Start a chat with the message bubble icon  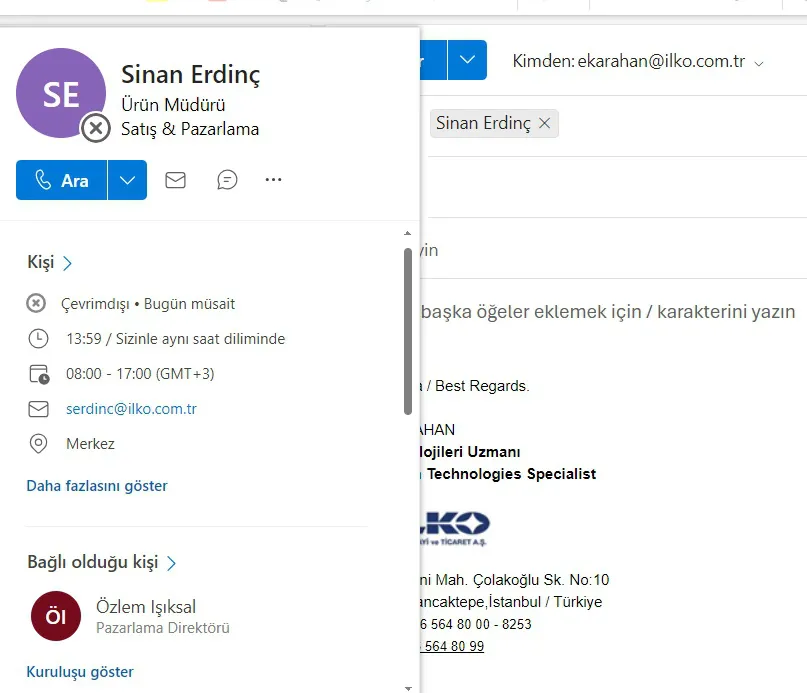tap(227, 180)
